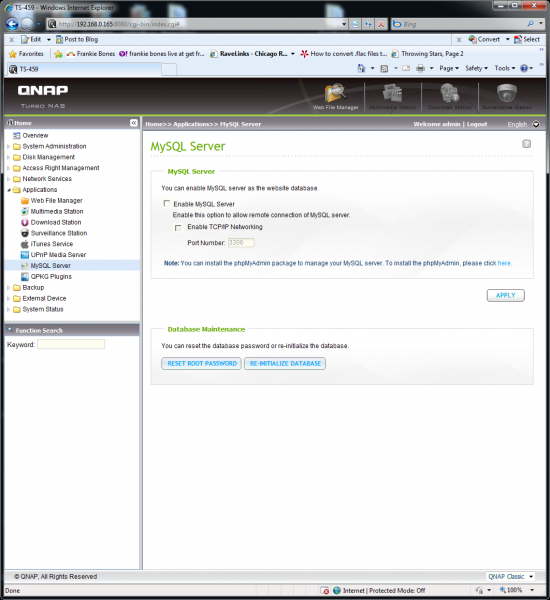This screenshot has width=550, height=600.
Task: Expand System Status folder
Action: pyautogui.click(x=8, y=309)
